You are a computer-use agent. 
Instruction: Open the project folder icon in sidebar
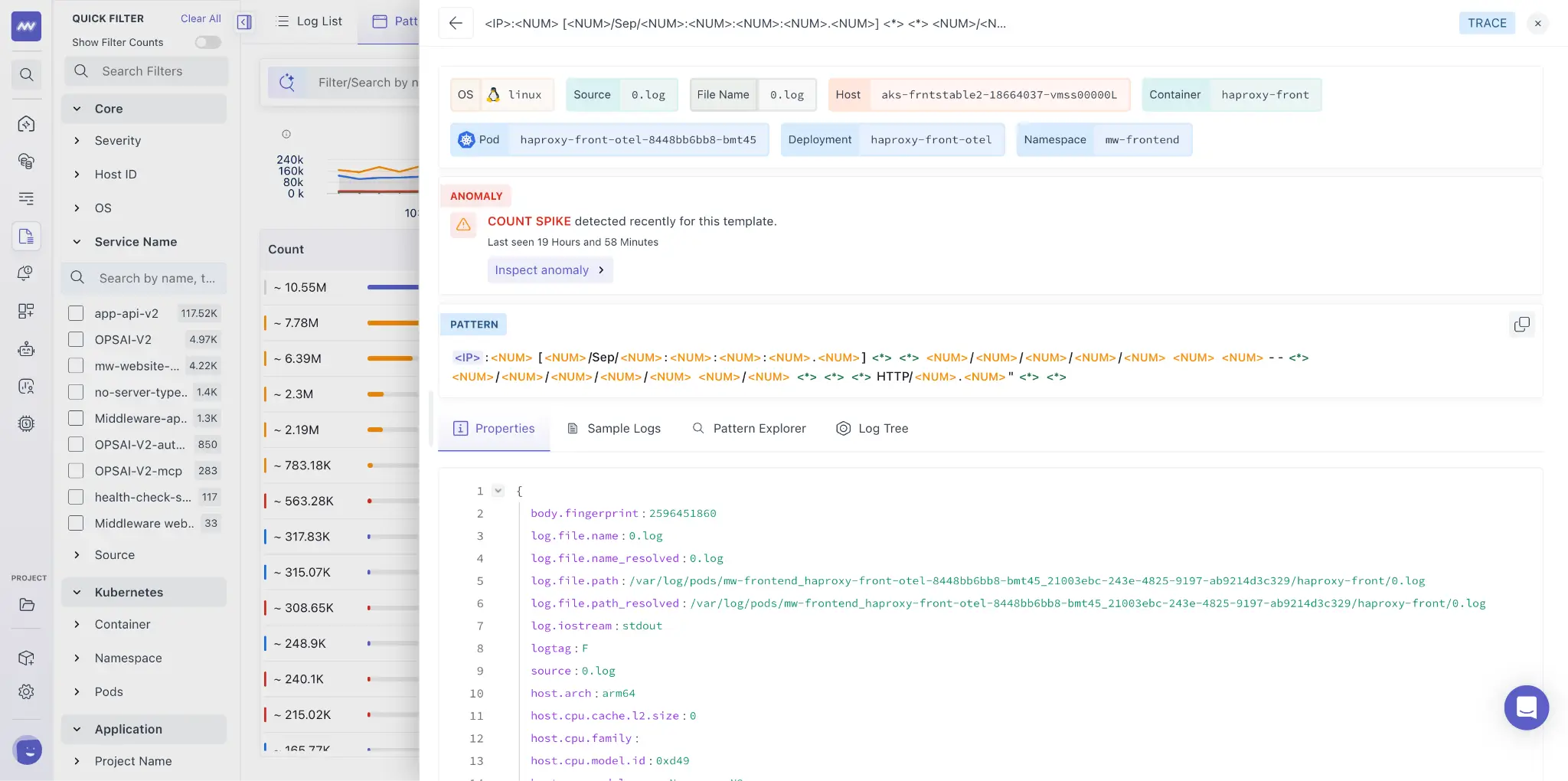[x=26, y=605]
